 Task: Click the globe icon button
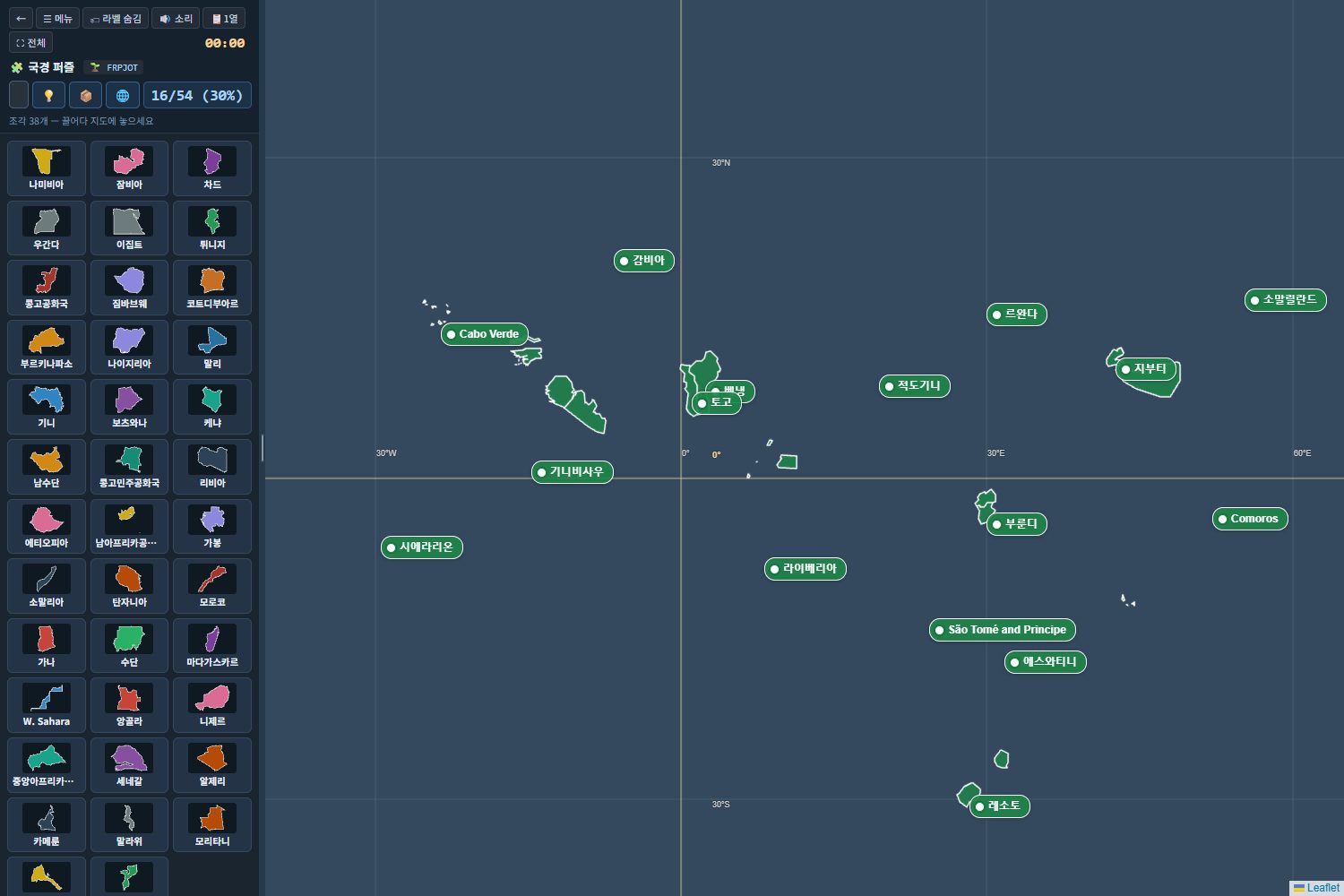click(123, 95)
